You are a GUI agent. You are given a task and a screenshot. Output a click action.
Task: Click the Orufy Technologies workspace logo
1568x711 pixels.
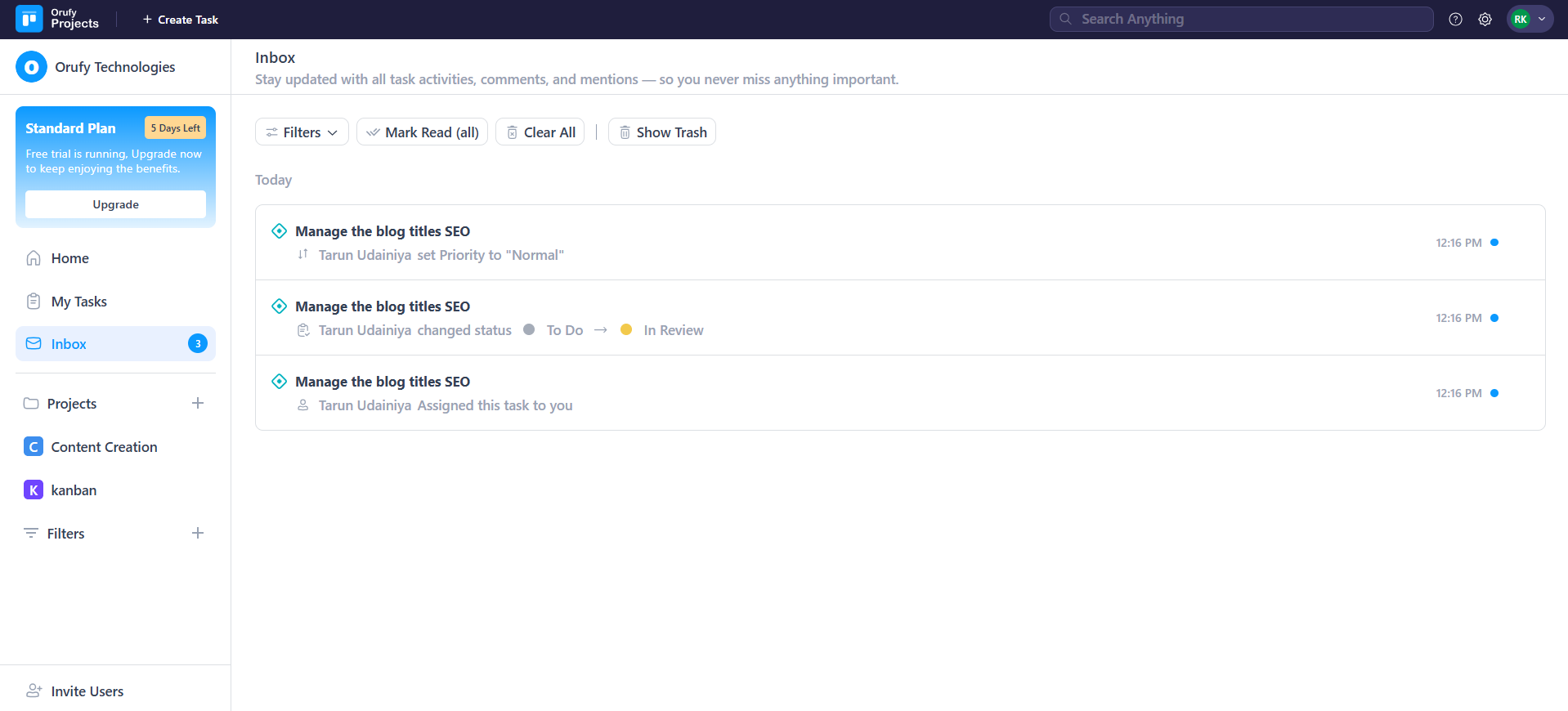pos(31,67)
